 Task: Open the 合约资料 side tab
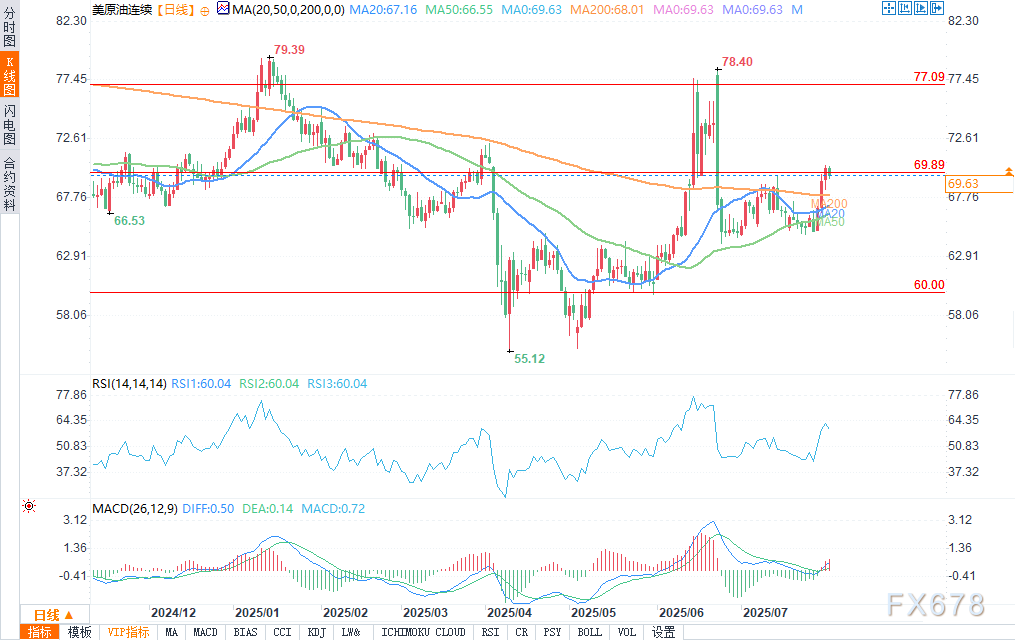coord(9,184)
